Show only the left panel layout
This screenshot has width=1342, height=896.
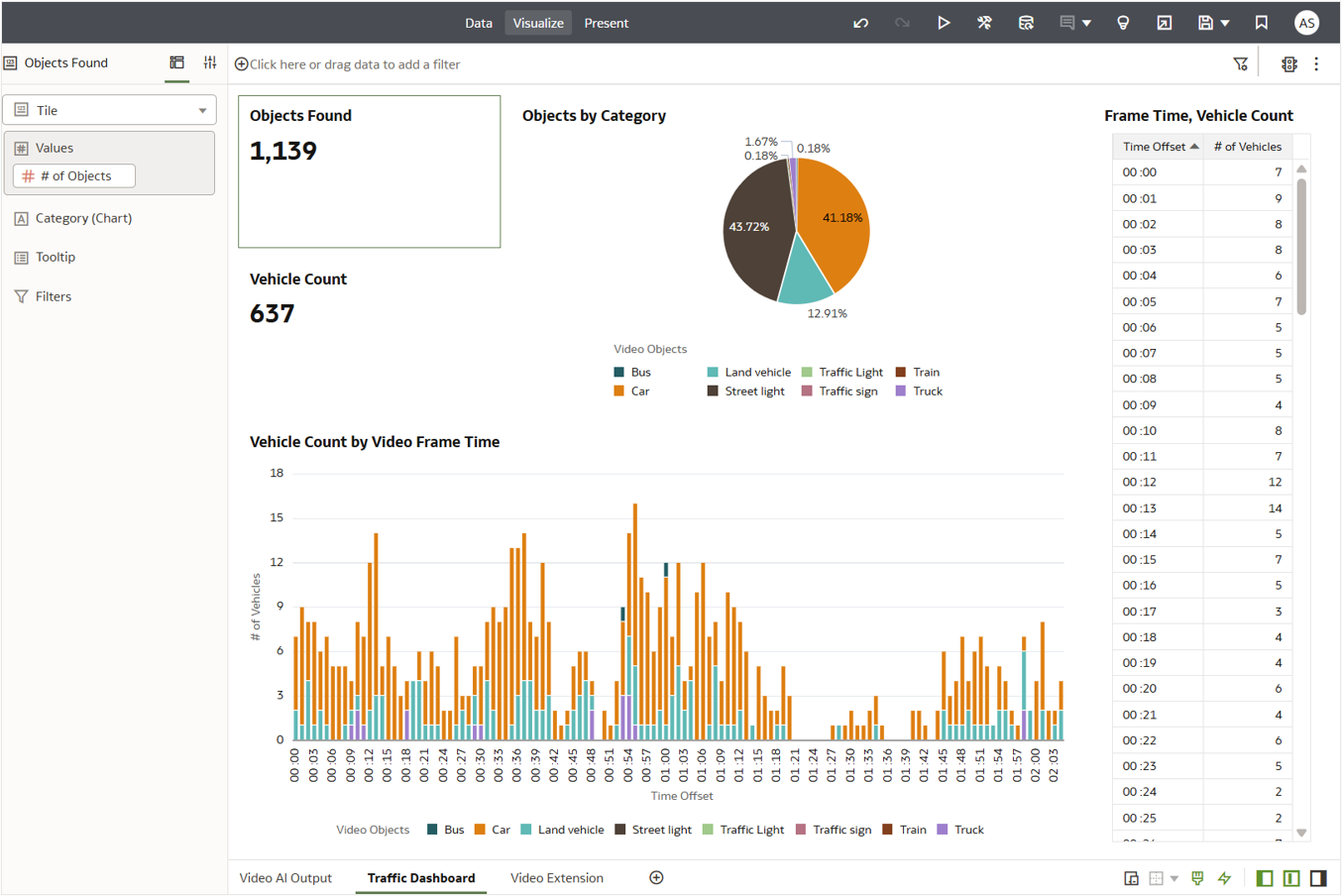coord(1265,878)
